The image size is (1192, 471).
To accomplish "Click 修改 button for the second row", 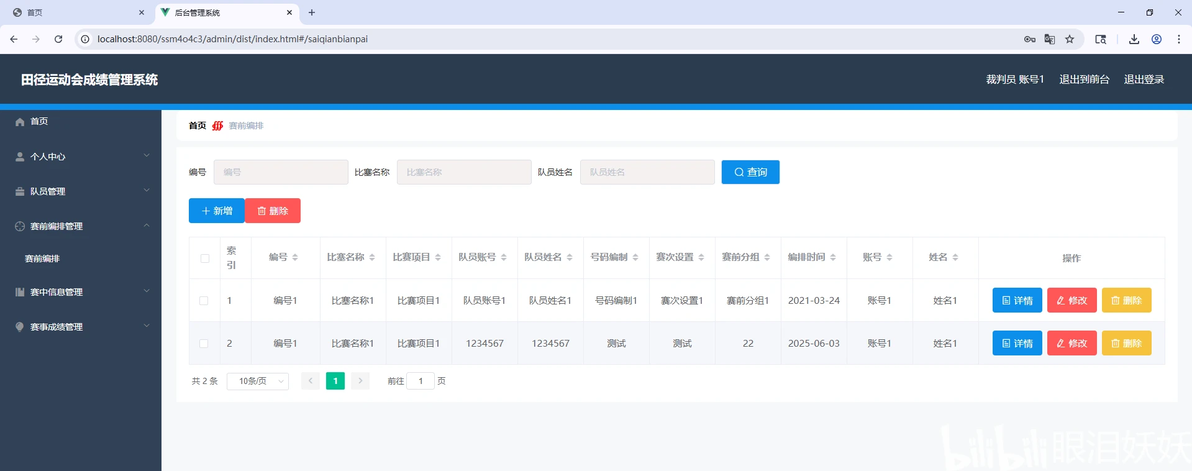I will 1072,343.
